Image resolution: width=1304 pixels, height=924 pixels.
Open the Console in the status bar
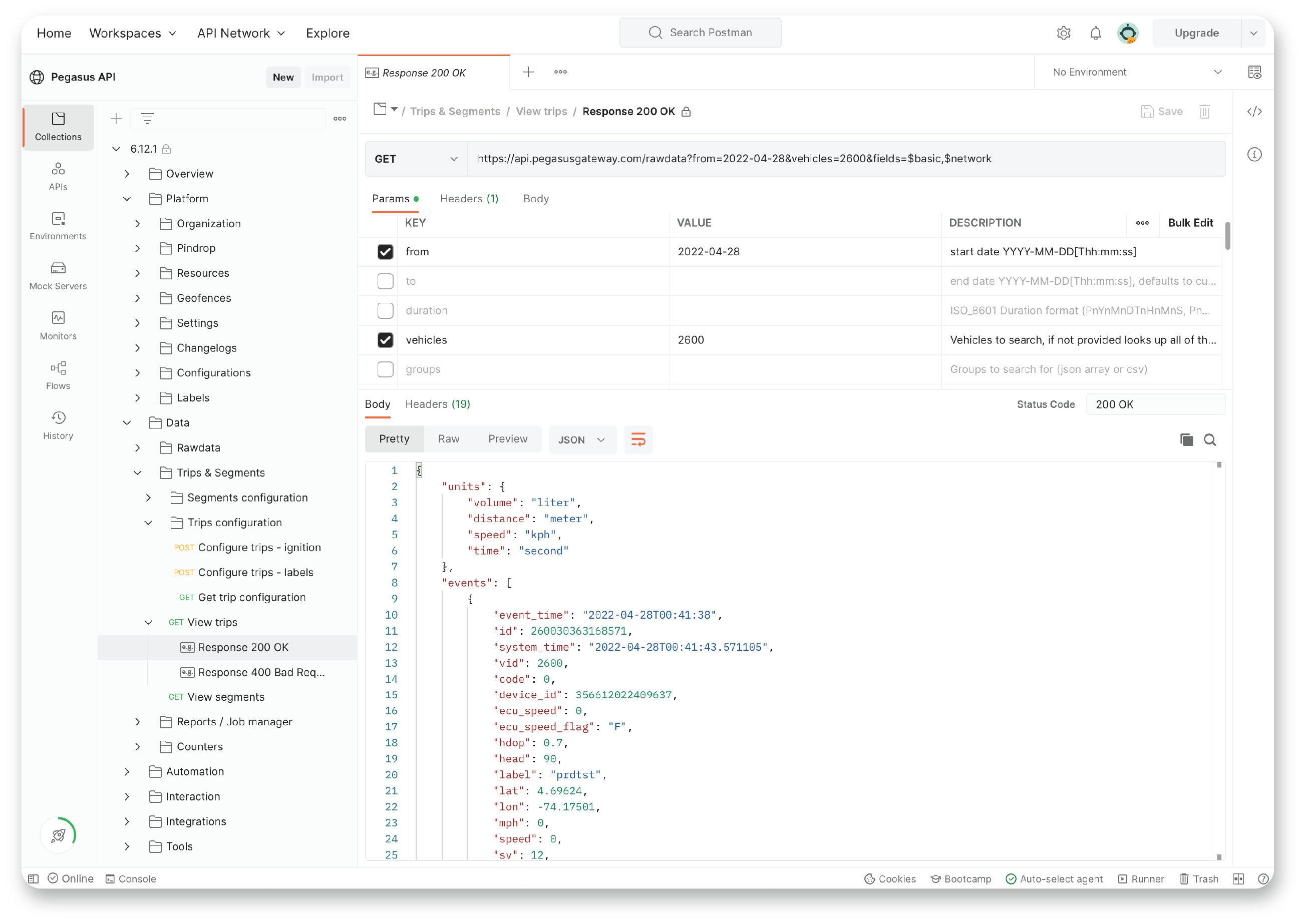[131, 879]
